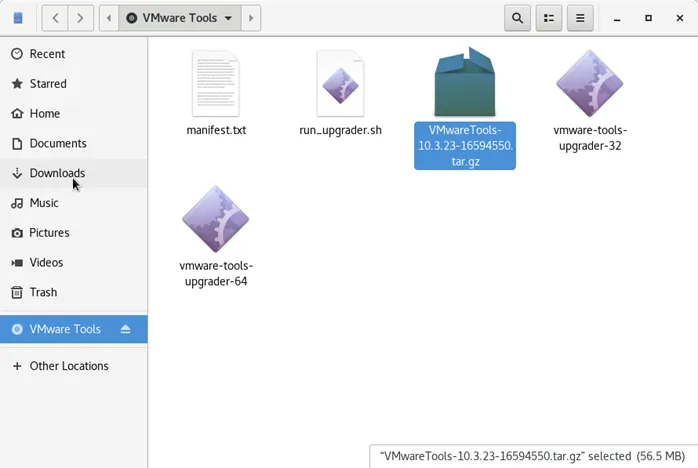Image resolution: width=698 pixels, height=468 pixels.
Task: Open Other Locations in the sidebar
Action: (x=73, y=366)
